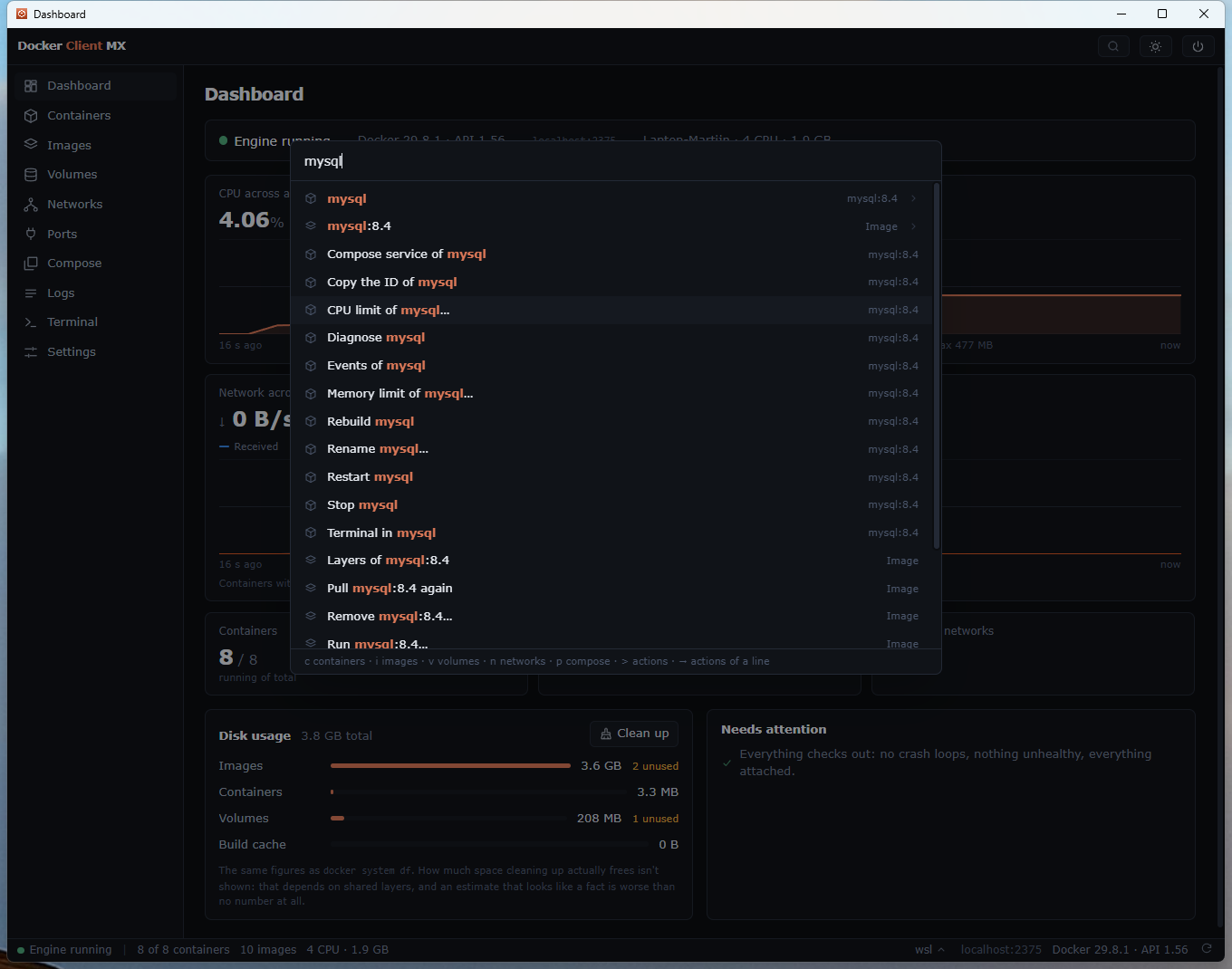
Task: Click the Terminal prompt icon in sidebar
Action: click(x=31, y=322)
